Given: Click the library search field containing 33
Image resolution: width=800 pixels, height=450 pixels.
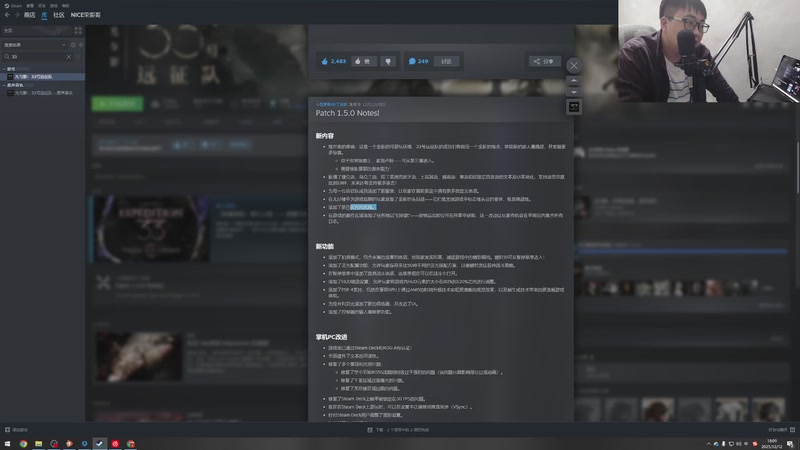Looking at the screenshot, I should coord(37,57).
